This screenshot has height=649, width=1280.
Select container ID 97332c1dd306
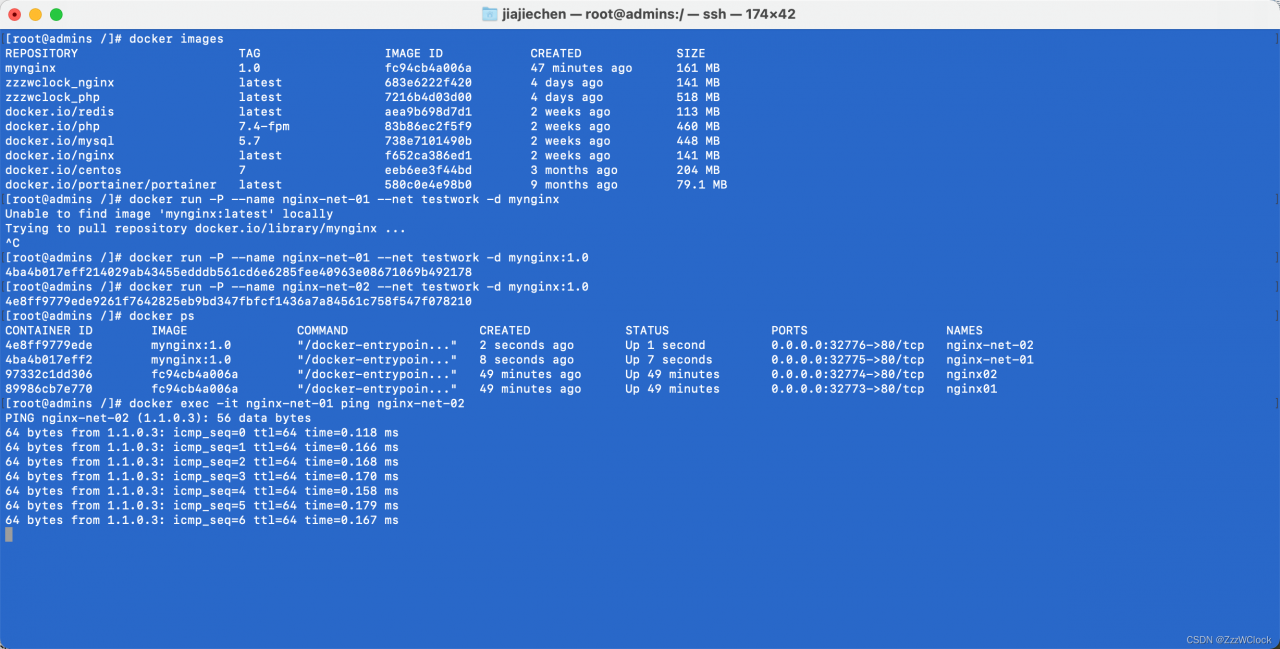click(x=49, y=374)
